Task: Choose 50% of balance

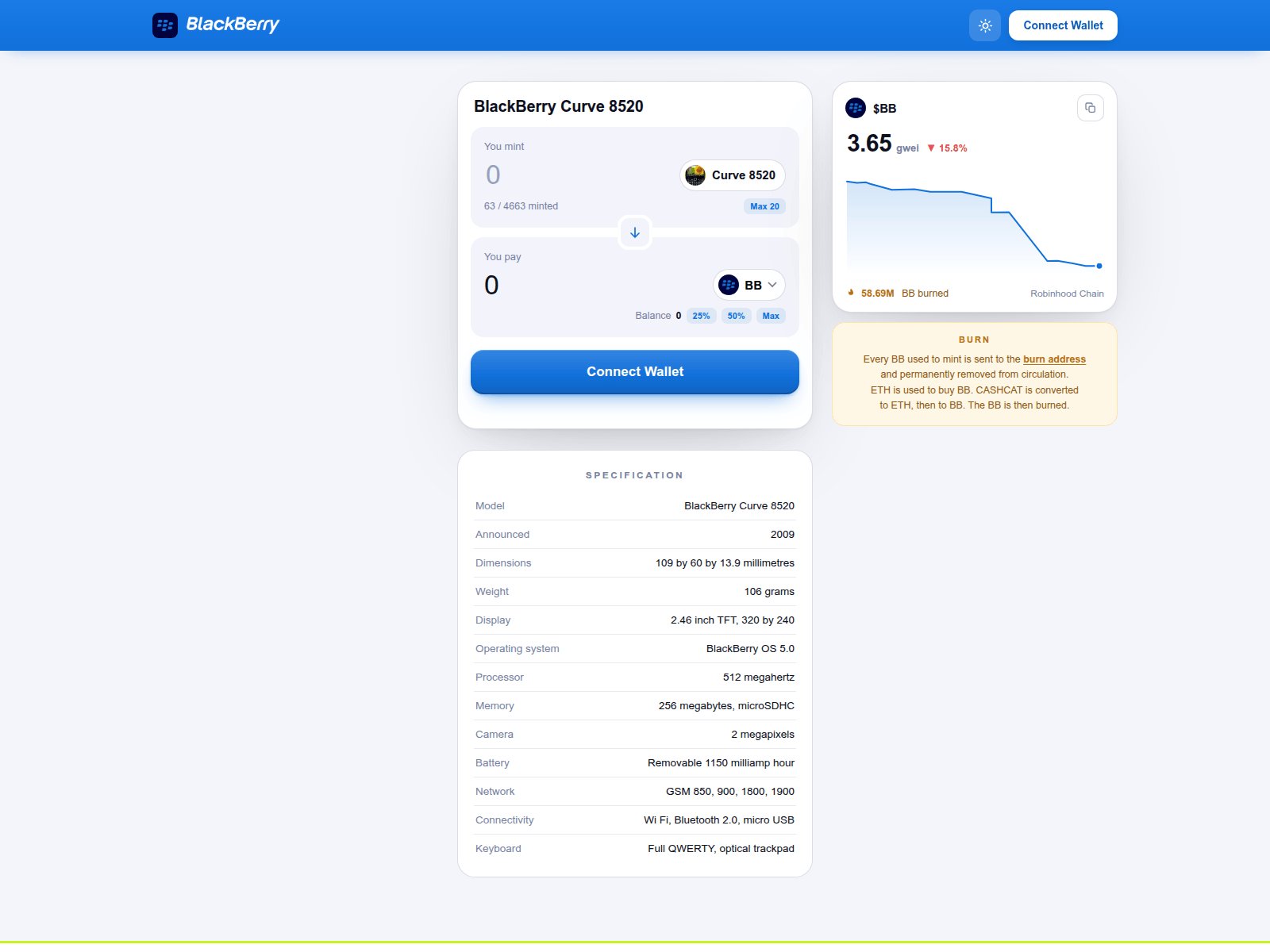Action: 736,316
